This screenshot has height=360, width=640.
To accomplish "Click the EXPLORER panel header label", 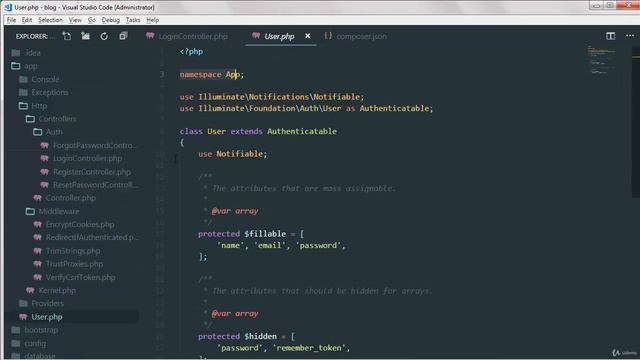I will (32, 36).
